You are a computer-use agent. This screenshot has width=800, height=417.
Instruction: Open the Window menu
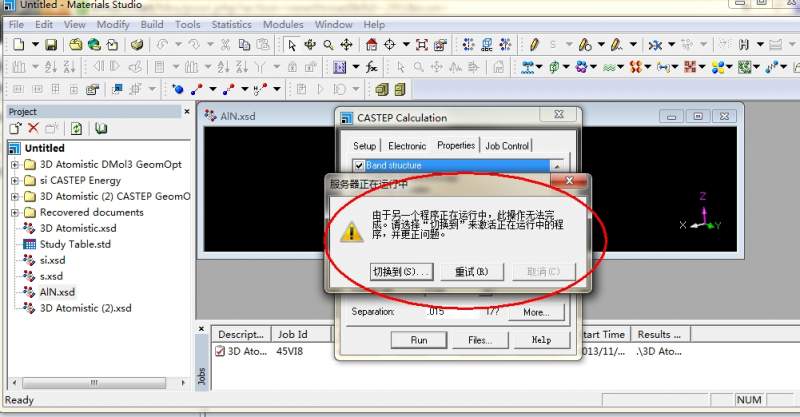coord(333,24)
